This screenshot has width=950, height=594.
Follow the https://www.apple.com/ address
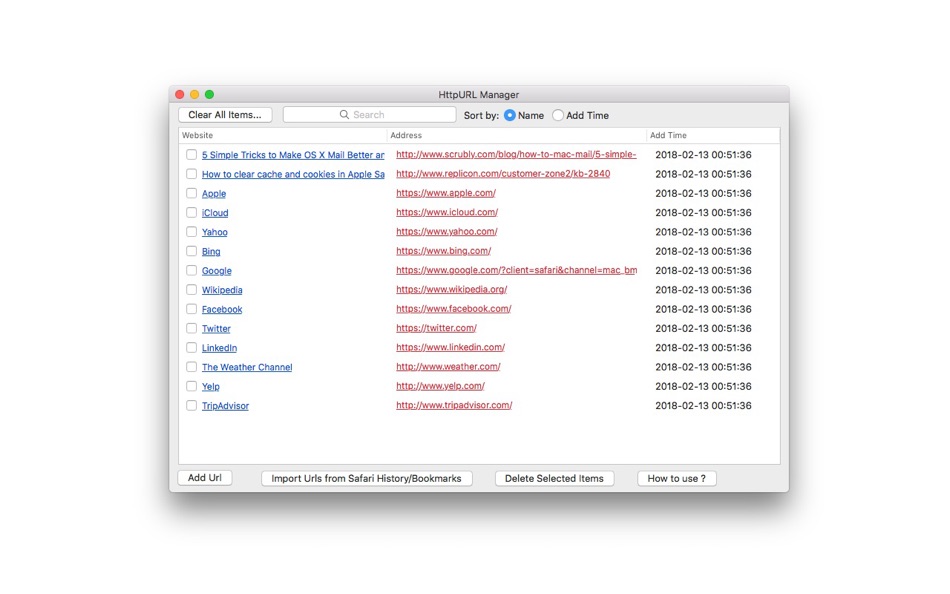(446, 193)
